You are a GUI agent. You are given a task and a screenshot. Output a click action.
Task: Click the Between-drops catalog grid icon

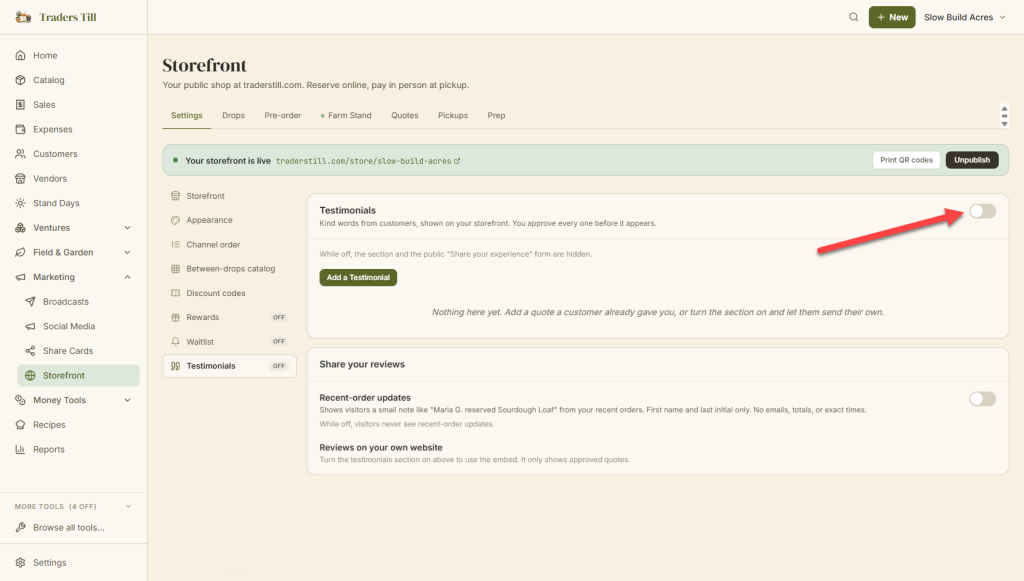(175, 268)
